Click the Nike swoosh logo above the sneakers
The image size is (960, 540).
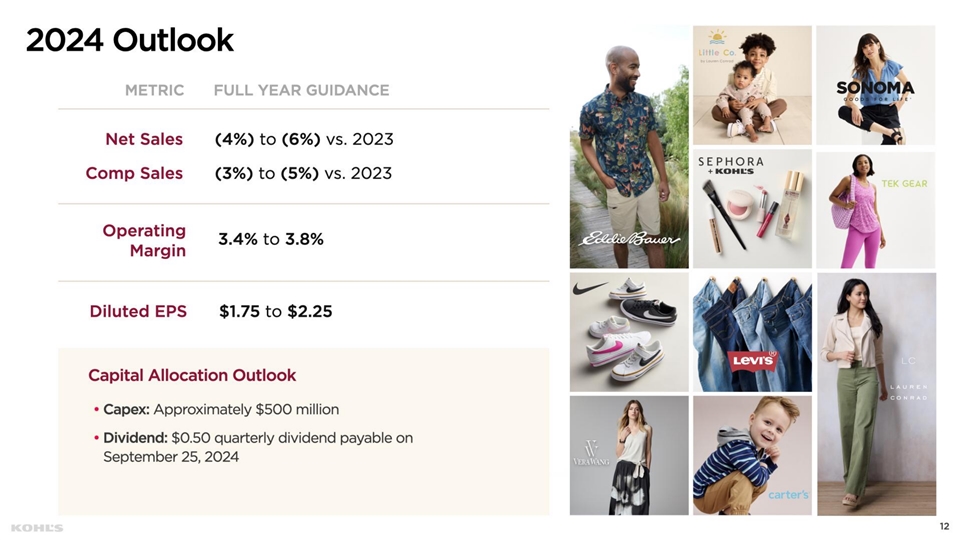pos(592,291)
